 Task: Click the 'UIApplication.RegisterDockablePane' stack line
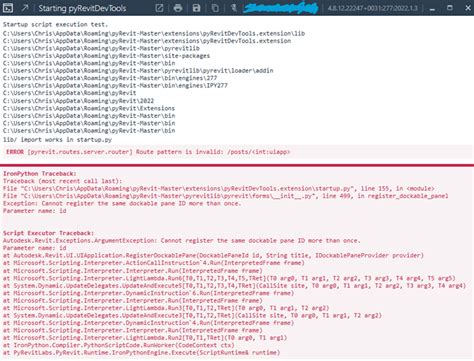[213, 255]
